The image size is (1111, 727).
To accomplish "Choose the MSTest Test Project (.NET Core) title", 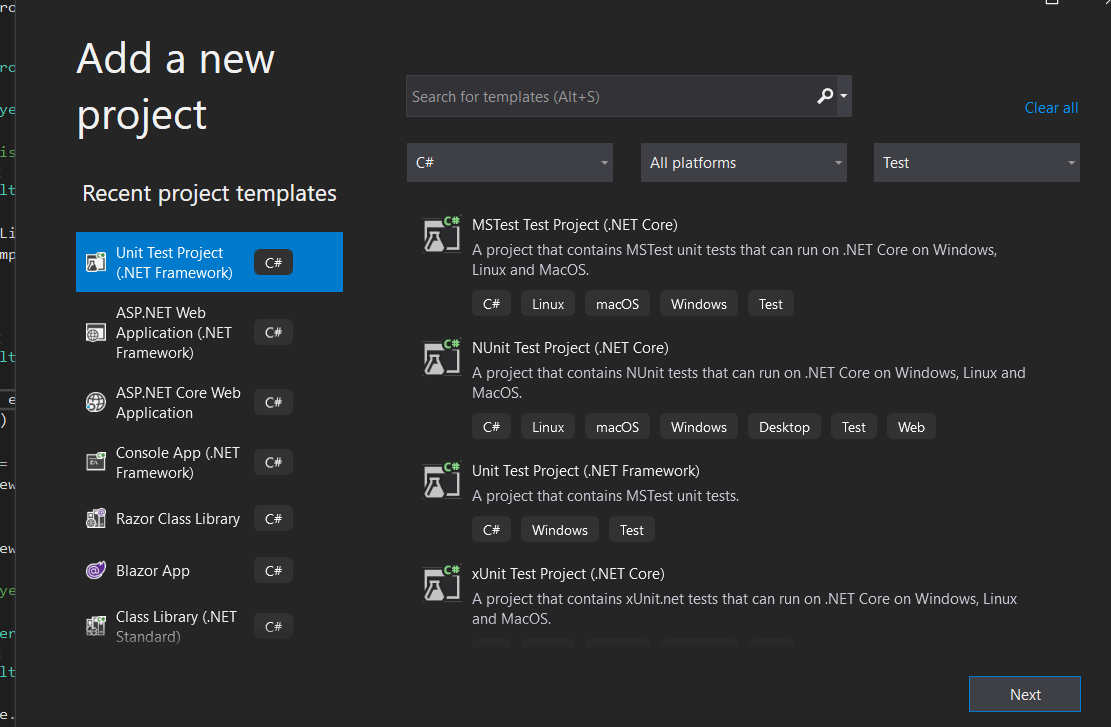I will point(574,225).
